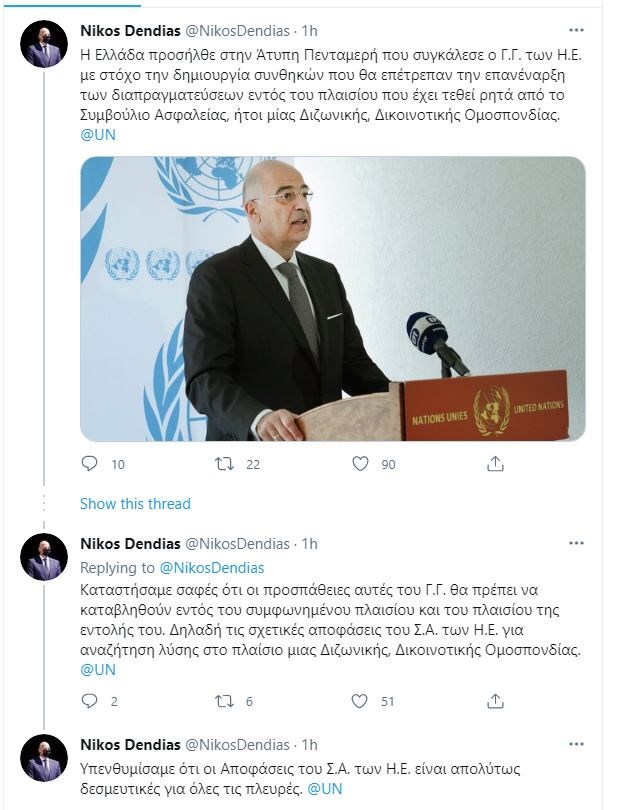Open the podium photo in first tweet
618x810 pixels.
332,299
